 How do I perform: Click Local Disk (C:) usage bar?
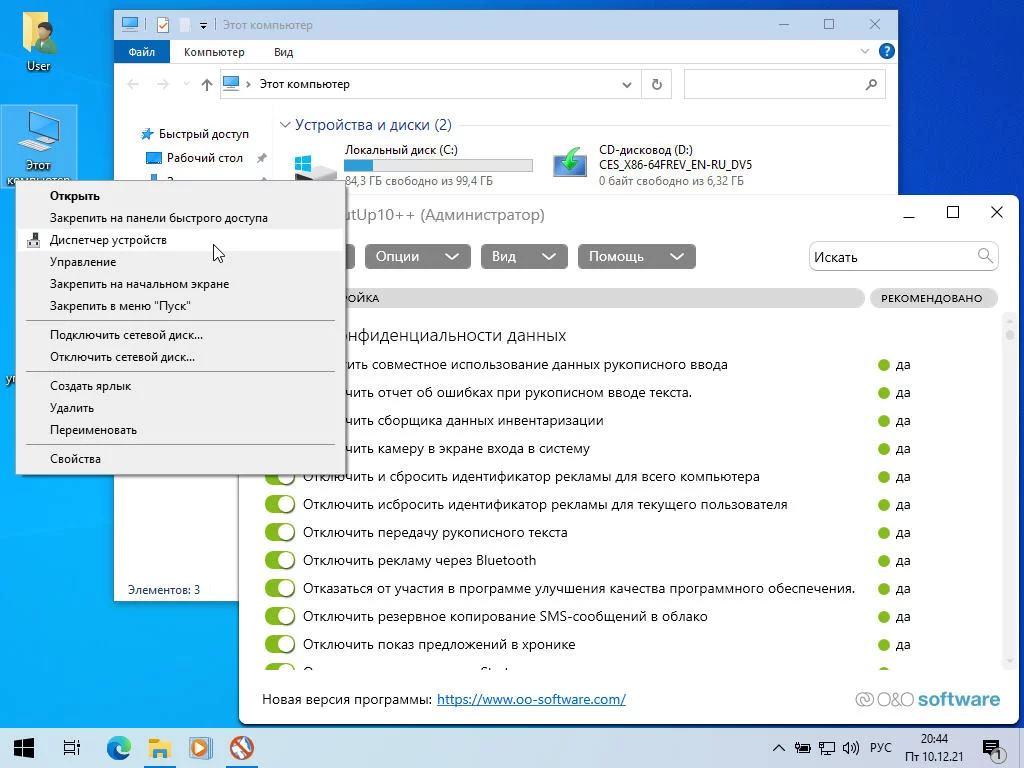tap(438, 166)
